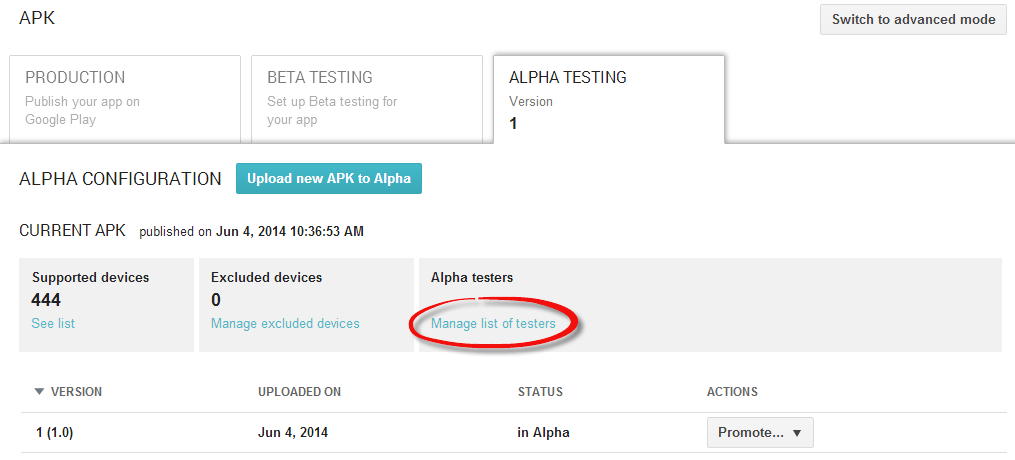This screenshot has width=1015, height=460.
Task: Click the 444 supported devices count
Action: pyautogui.click(x=46, y=300)
